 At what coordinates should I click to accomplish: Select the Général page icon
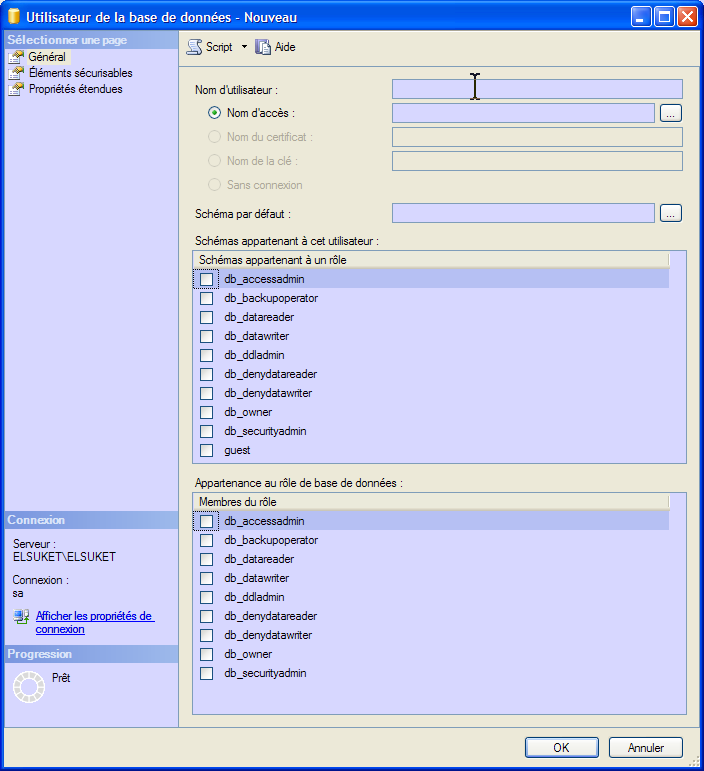coord(16,57)
